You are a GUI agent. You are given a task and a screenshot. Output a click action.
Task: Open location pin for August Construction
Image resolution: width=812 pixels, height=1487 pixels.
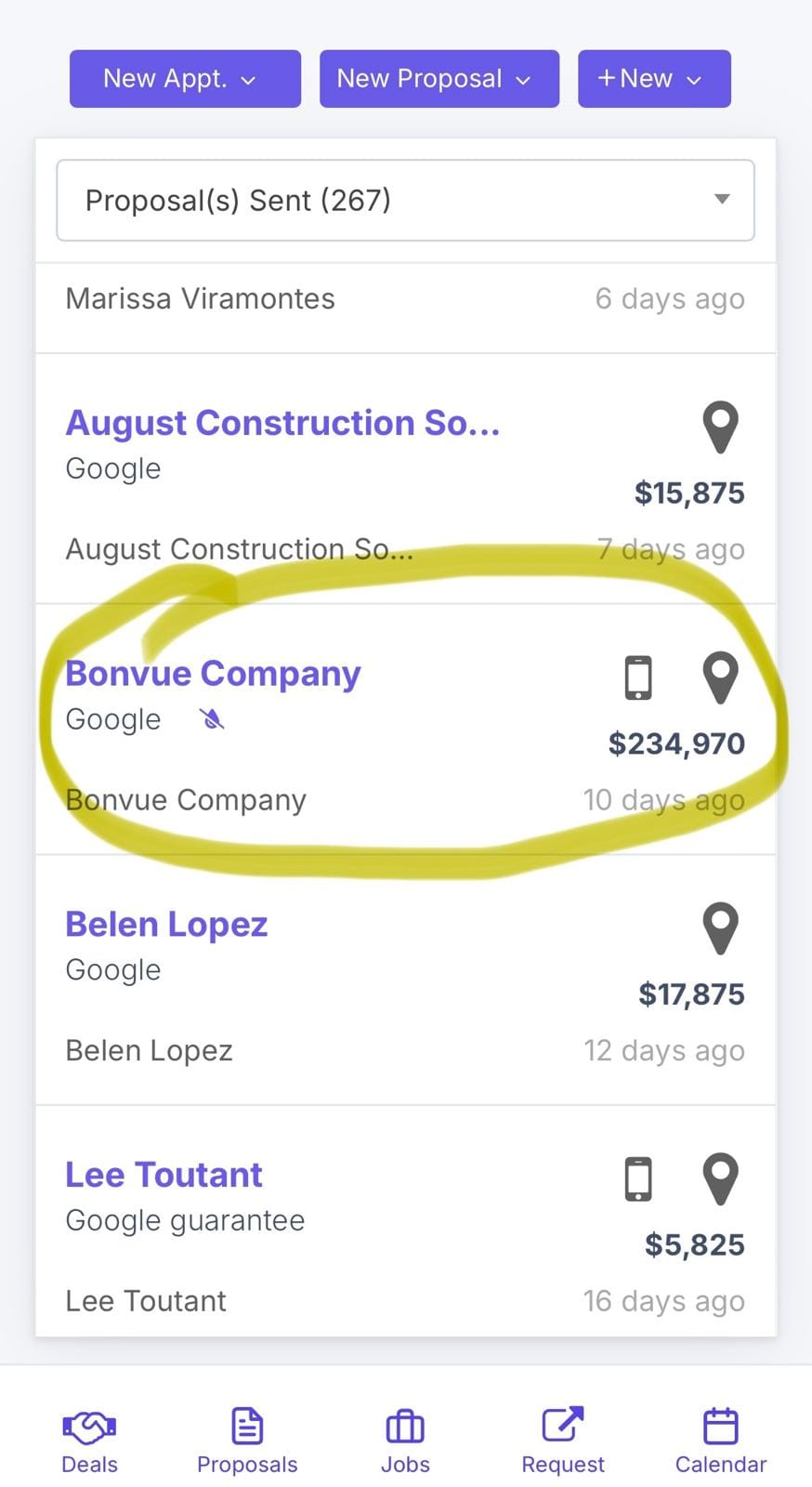click(720, 427)
